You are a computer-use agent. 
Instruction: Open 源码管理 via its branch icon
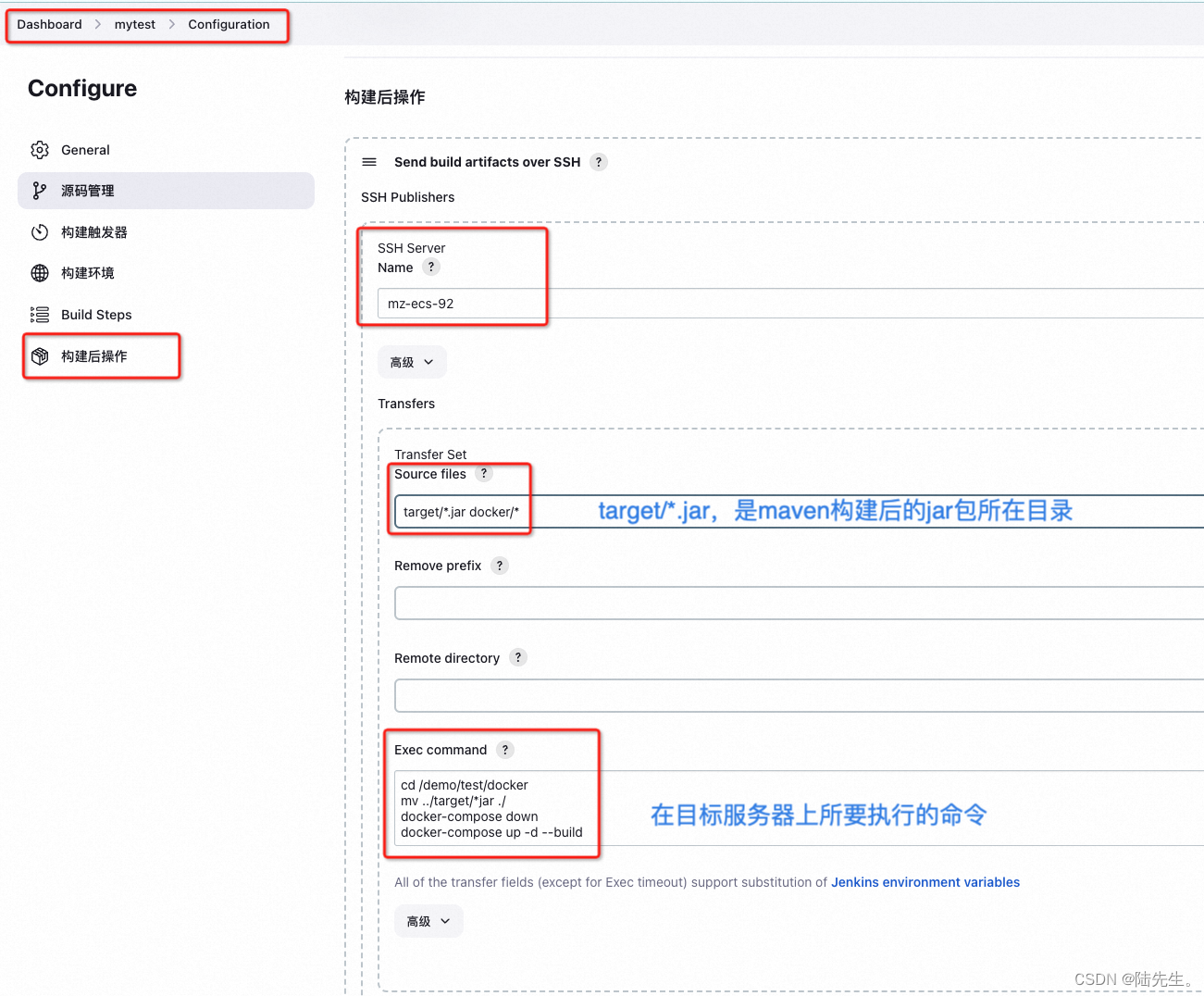pyautogui.click(x=40, y=191)
